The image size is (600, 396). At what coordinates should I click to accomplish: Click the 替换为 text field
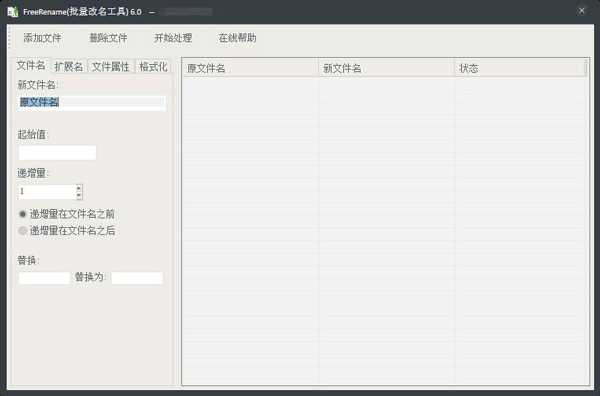point(137,278)
